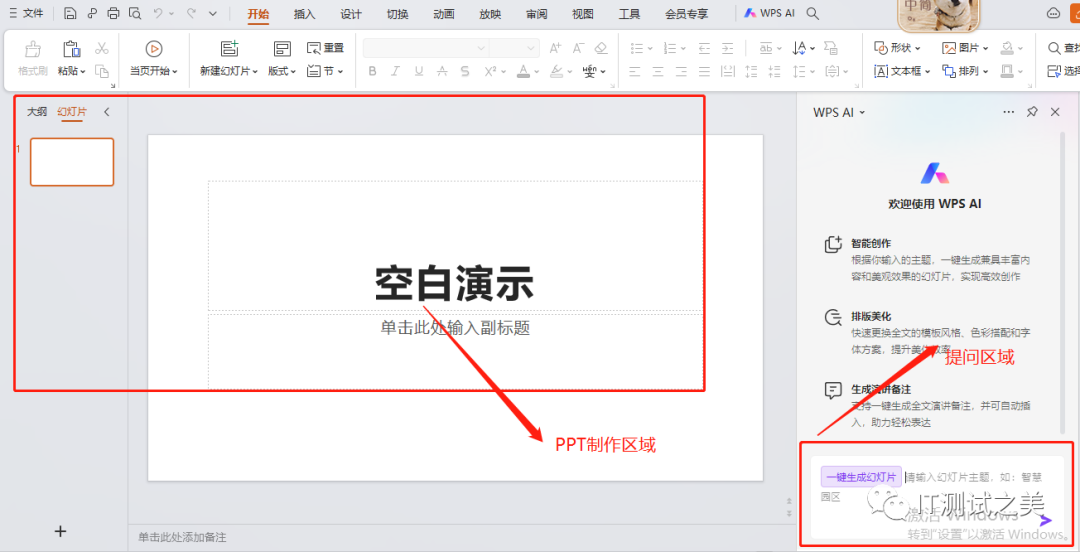The height and width of the screenshot is (552, 1080).
Task: Click the Print icon in quick access toolbar
Action: (113, 14)
